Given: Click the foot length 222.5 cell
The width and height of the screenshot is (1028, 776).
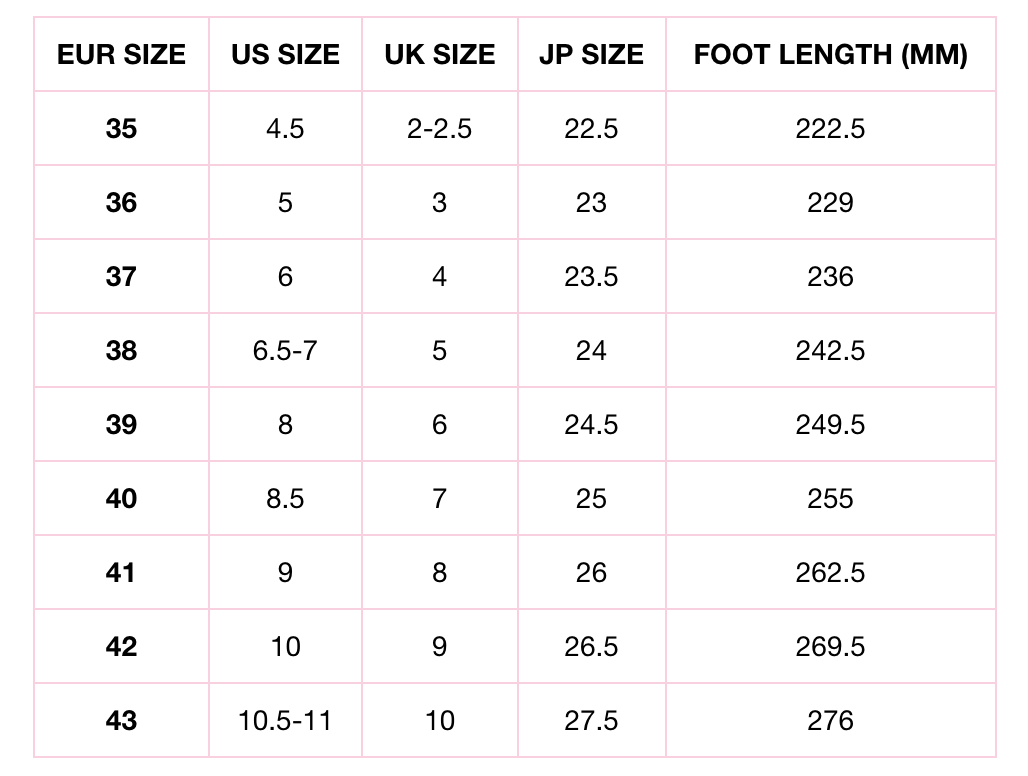Looking at the screenshot, I should (x=830, y=128).
